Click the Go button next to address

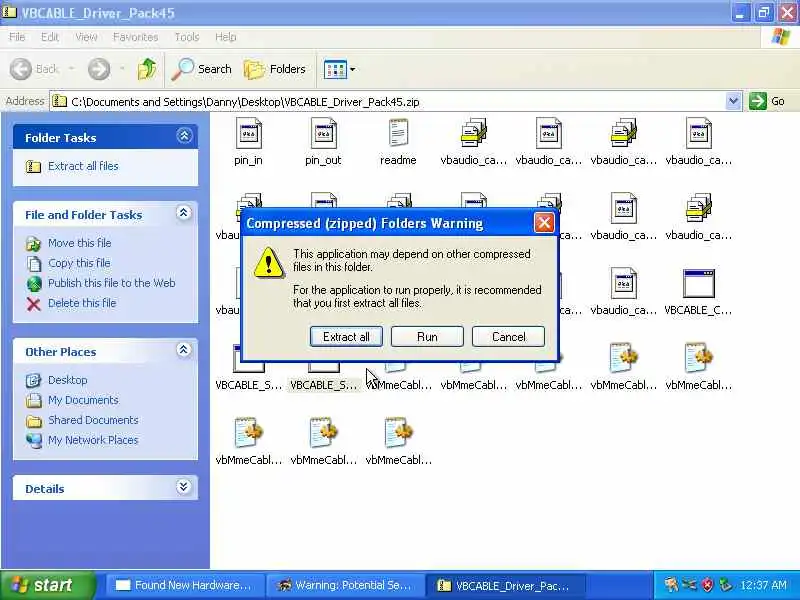tap(767, 101)
